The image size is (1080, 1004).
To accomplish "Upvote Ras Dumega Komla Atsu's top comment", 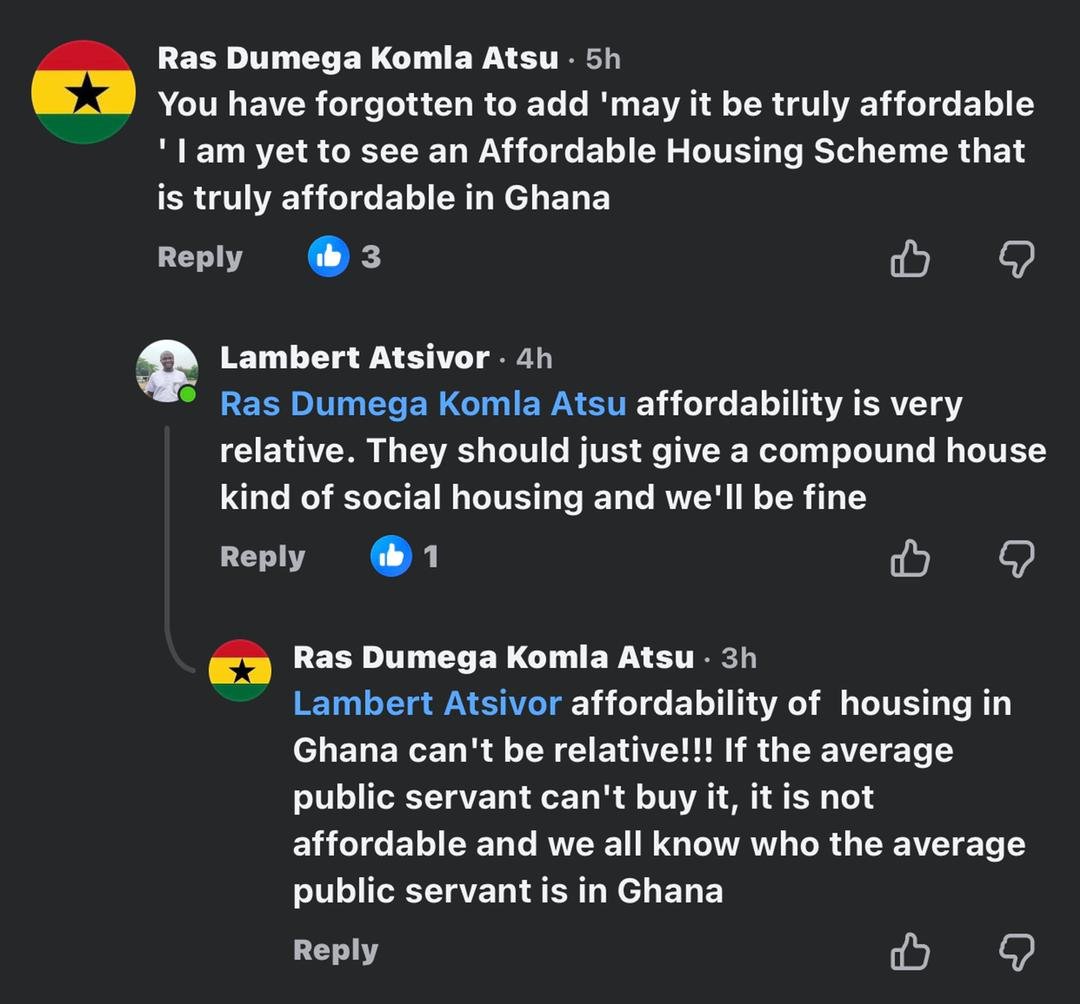I will coord(909,258).
